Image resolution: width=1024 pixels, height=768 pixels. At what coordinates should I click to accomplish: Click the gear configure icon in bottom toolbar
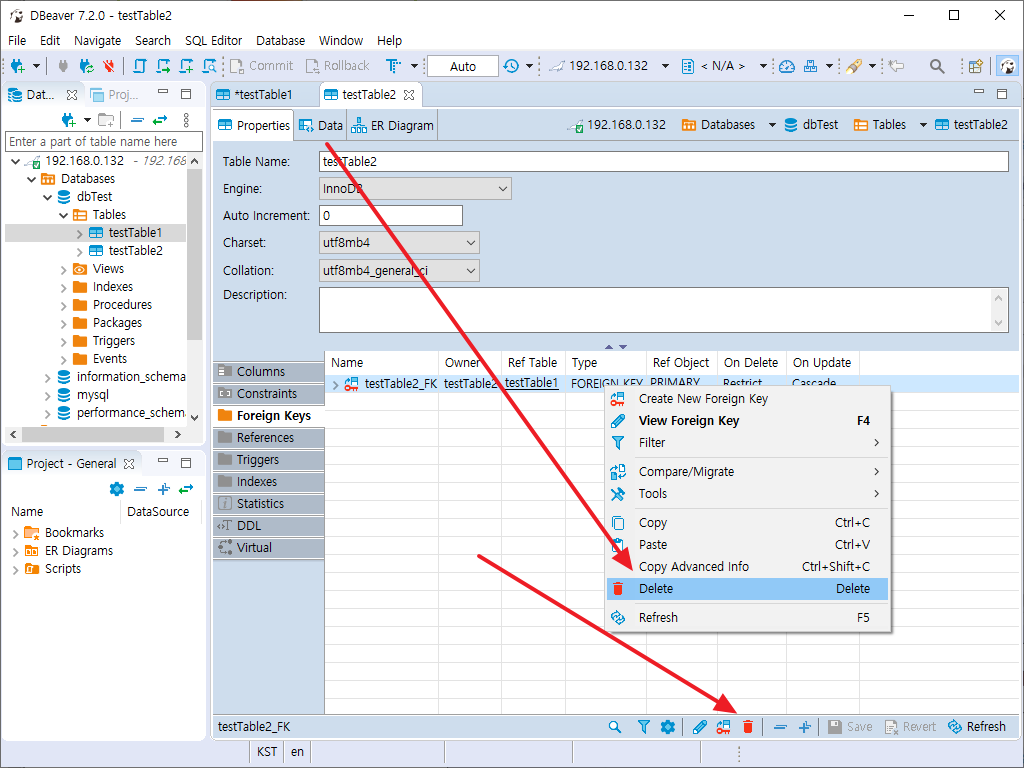[667, 727]
